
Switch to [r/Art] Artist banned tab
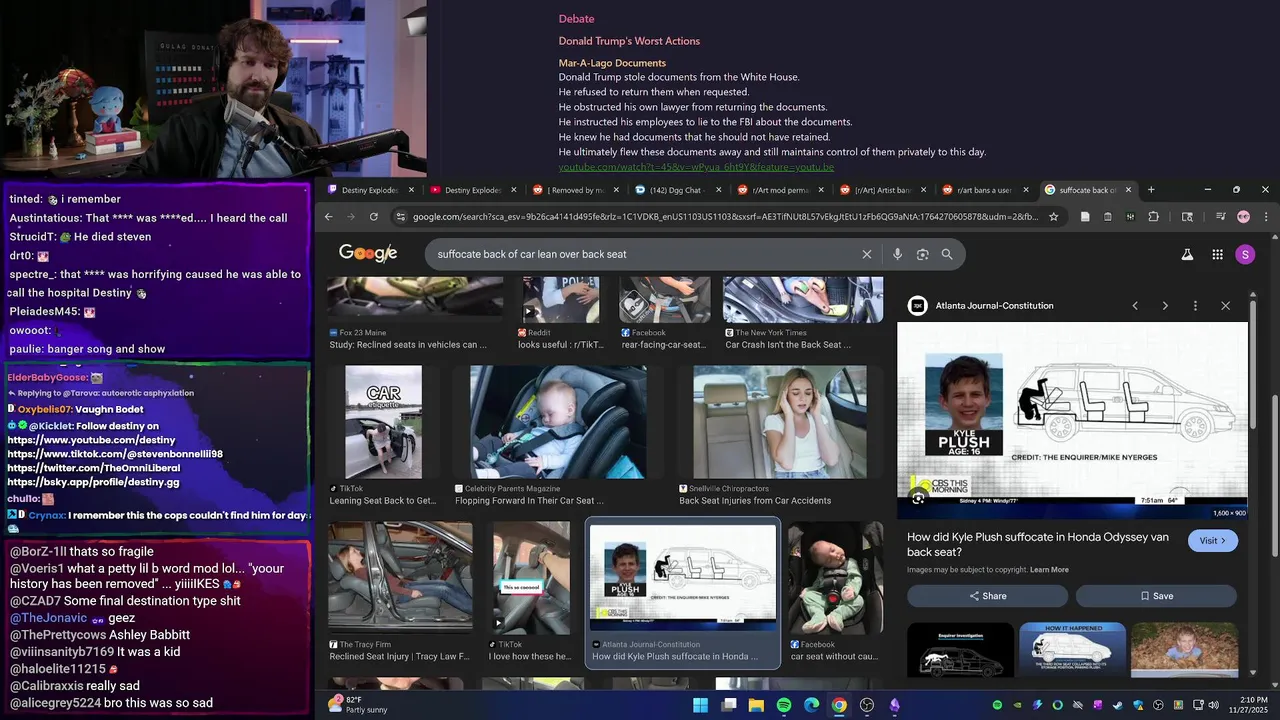884,189
